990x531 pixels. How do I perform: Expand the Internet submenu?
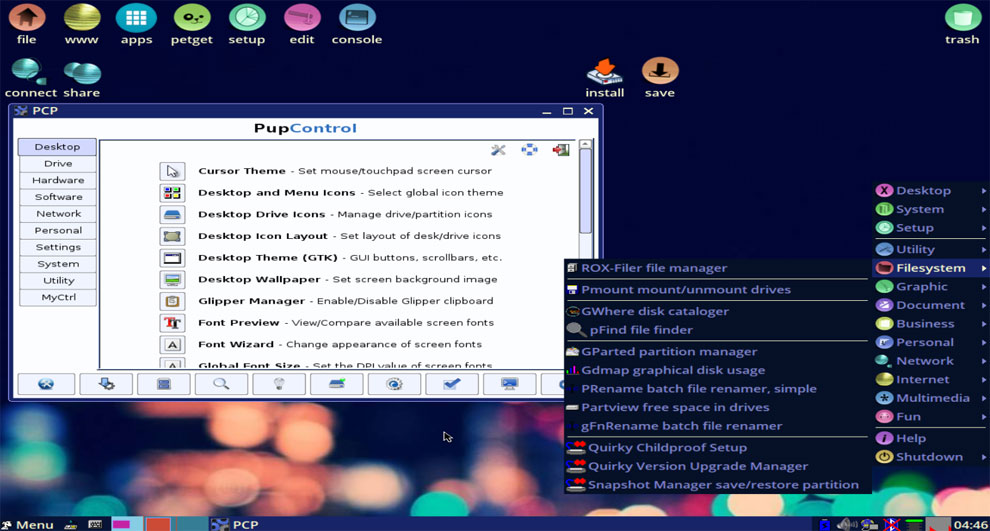pyautogui.click(x=931, y=379)
